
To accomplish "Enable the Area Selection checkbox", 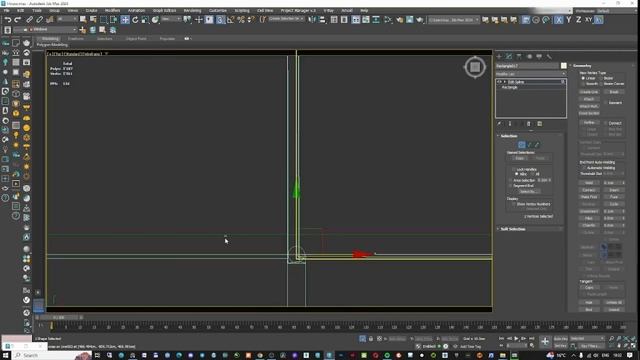I will click(511, 180).
